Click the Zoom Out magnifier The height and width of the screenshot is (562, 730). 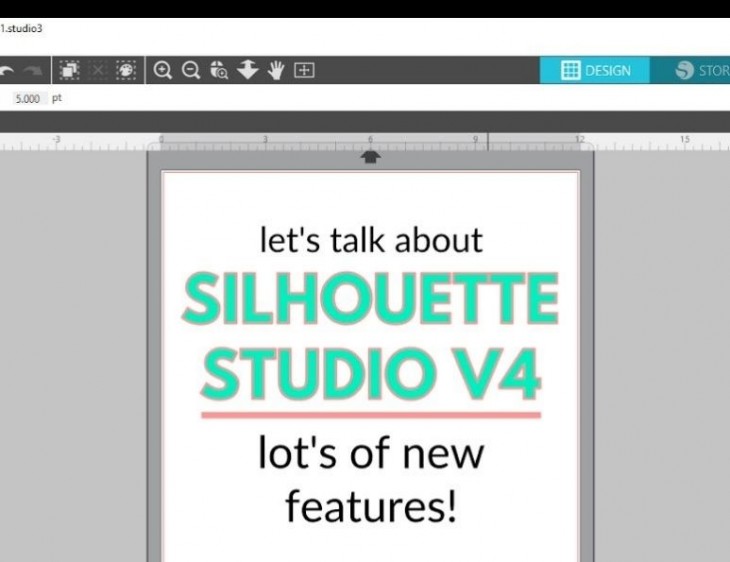click(191, 70)
